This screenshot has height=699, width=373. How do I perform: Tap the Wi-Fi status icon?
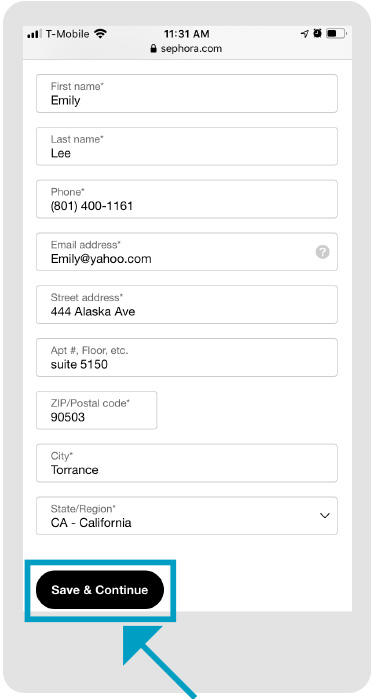point(101,34)
